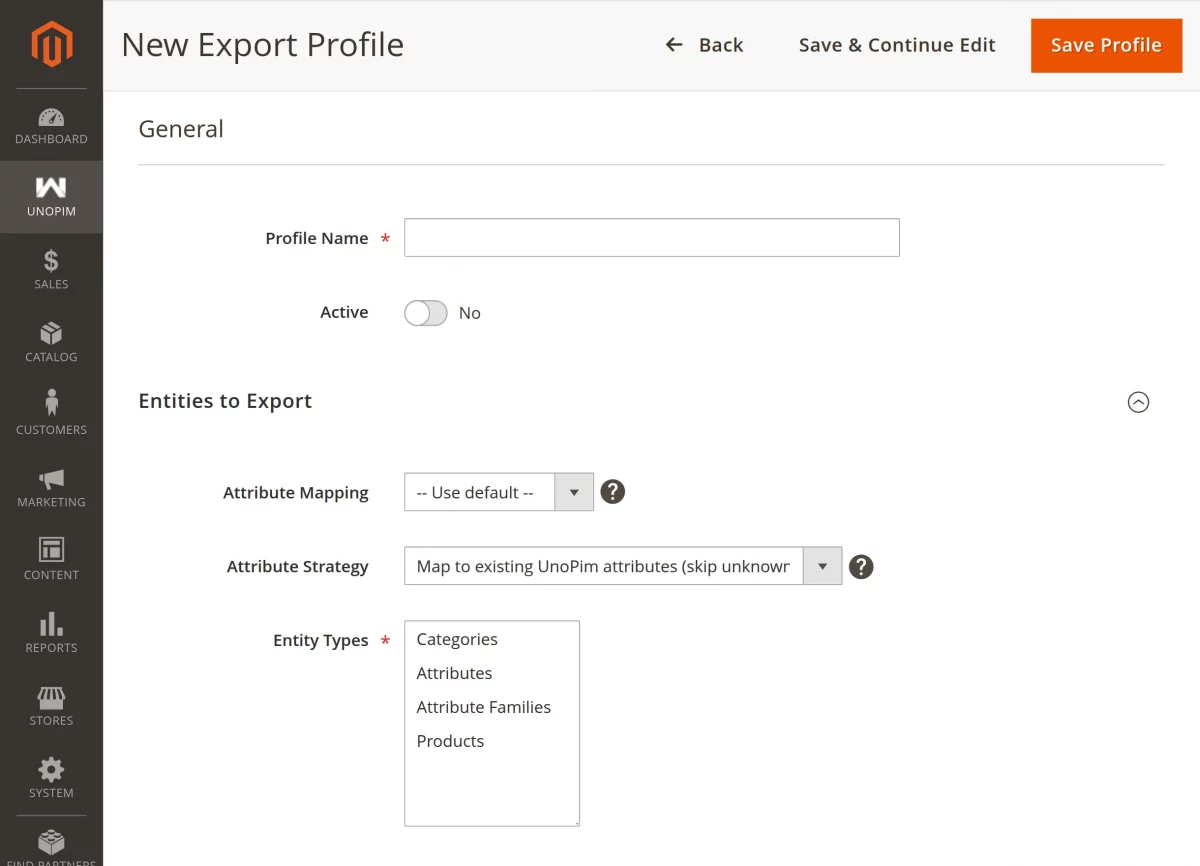Click the General section heading

click(x=181, y=129)
